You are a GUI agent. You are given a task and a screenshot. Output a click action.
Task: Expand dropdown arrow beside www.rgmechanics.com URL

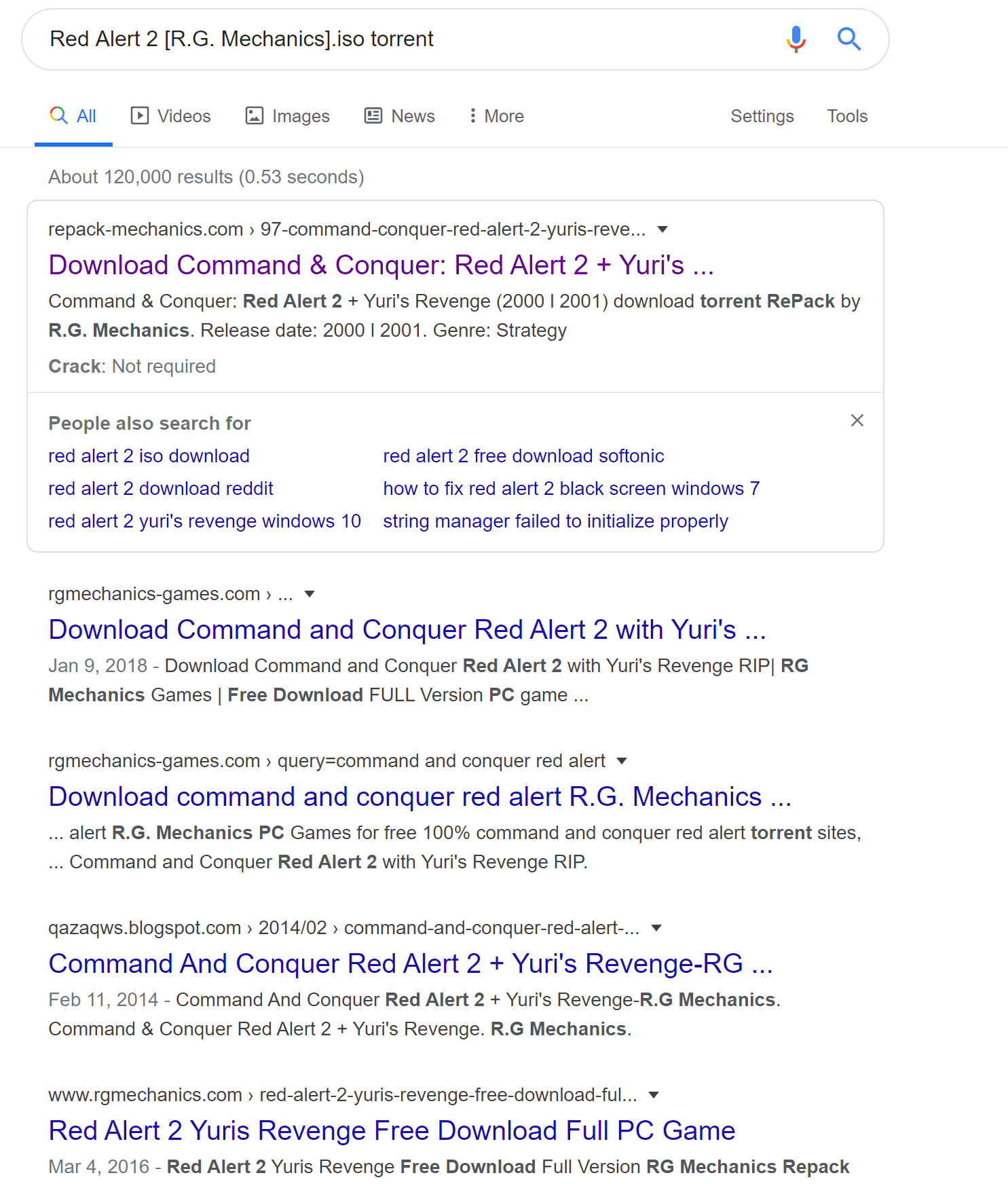tap(654, 1095)
